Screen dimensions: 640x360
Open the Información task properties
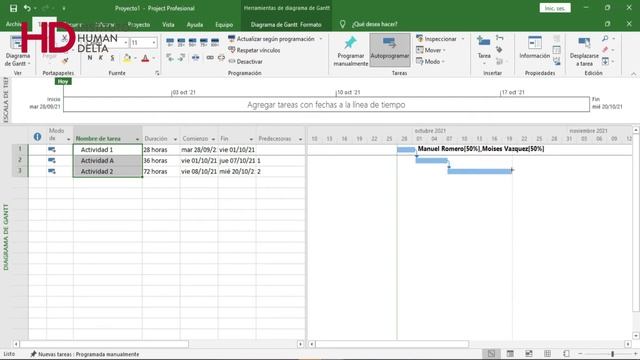pyautogui.click(x=534, y=48)
